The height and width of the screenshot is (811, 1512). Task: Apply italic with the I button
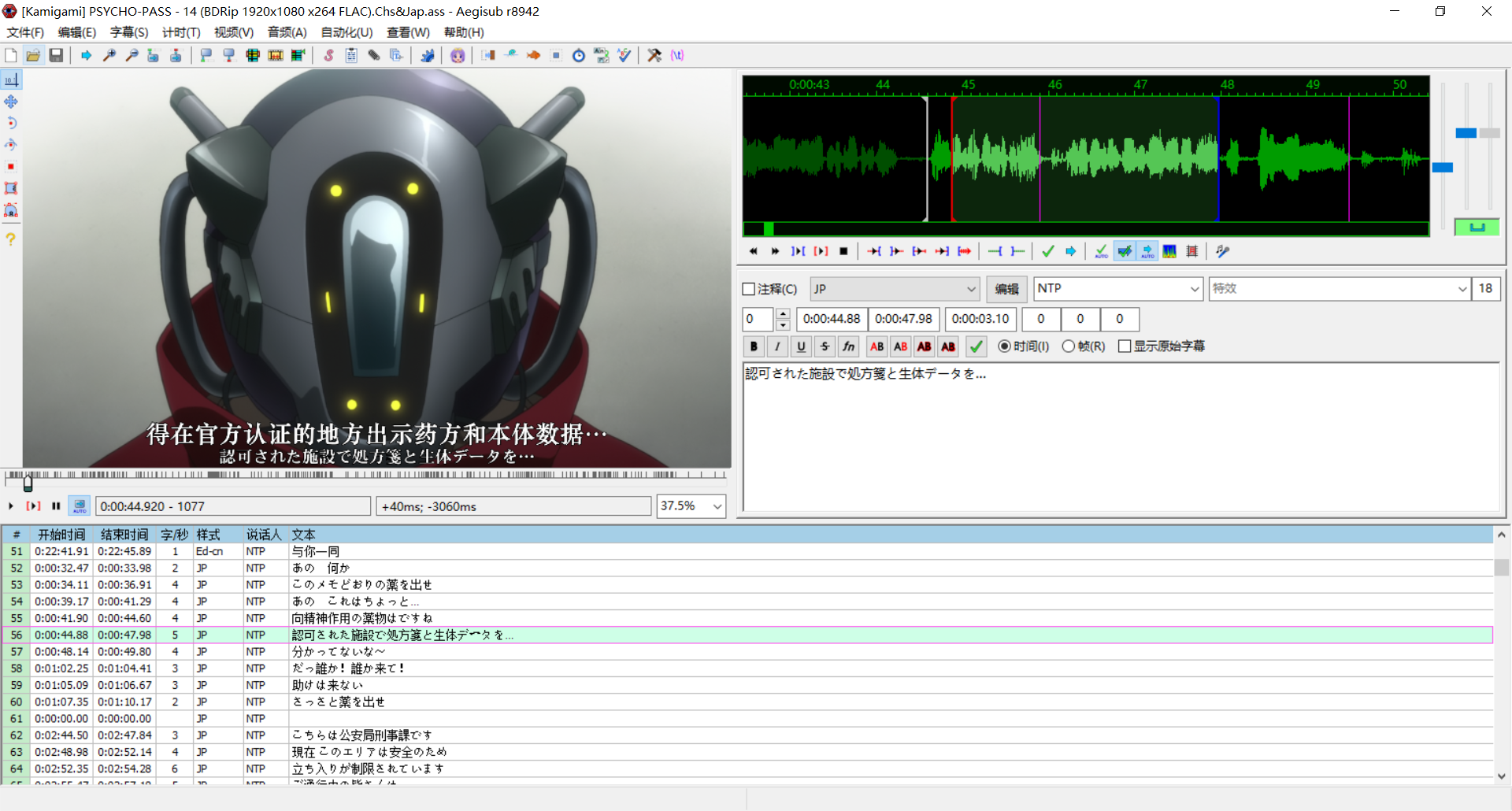tap(777, 346)
